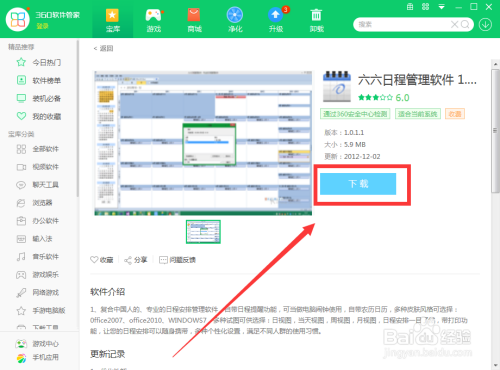Select 办公软件 category
The width and height of the screenshot is (500, 370).
point(38,221)
